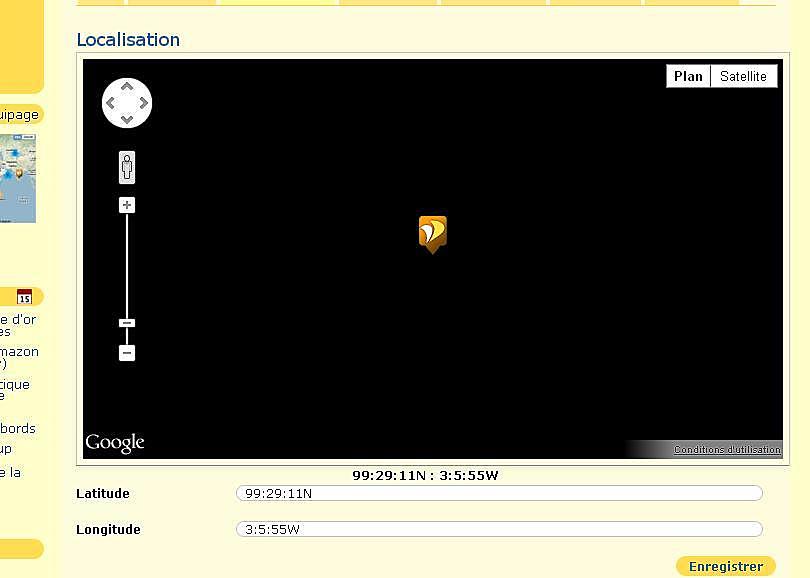Click the coordinates text 99:29:11N : 3:5:55W
Image resolution: width=810 pixels, height=578 pixels.
425,475
